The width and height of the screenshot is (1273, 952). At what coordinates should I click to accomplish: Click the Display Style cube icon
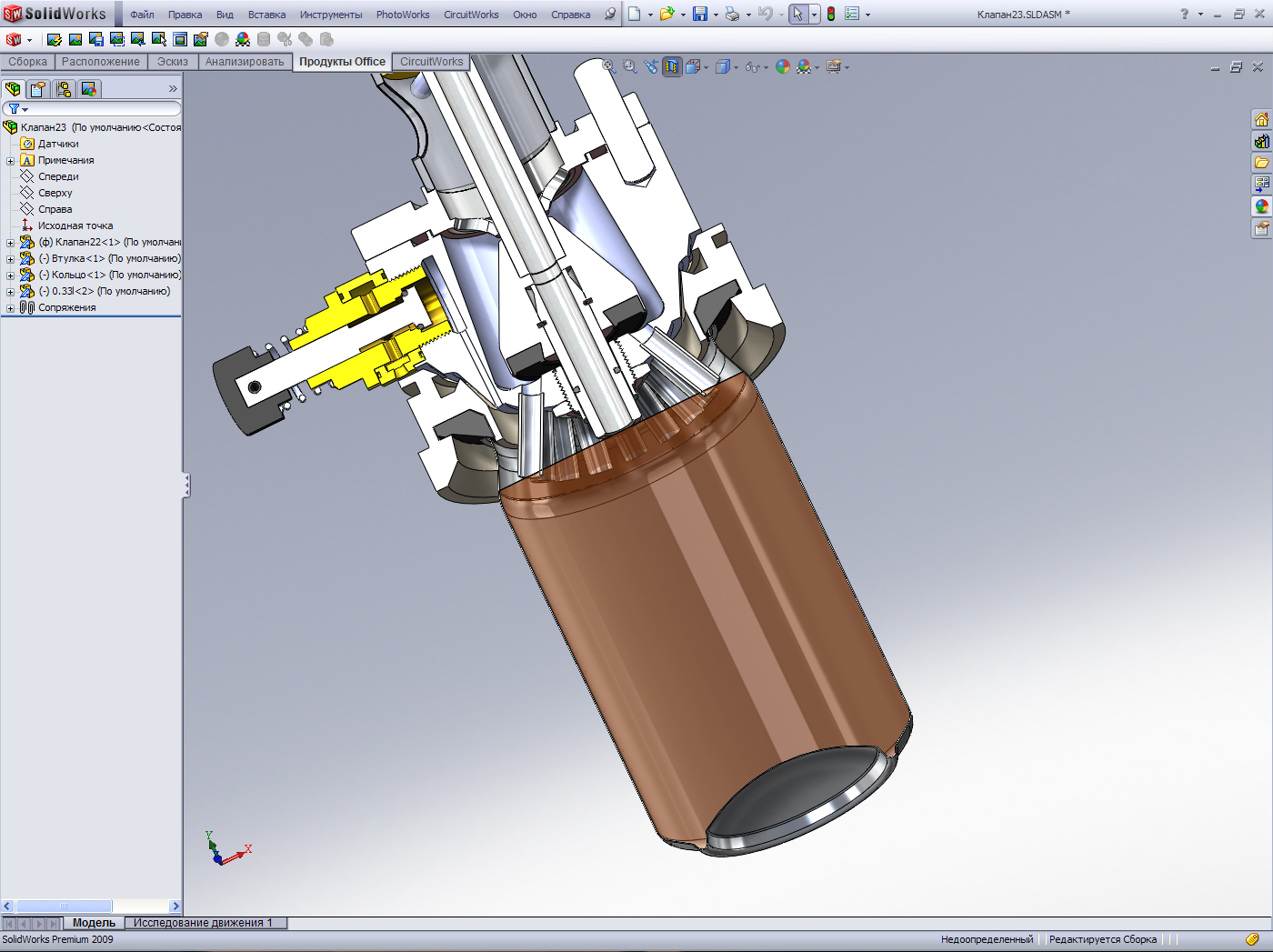pos(722,66)
